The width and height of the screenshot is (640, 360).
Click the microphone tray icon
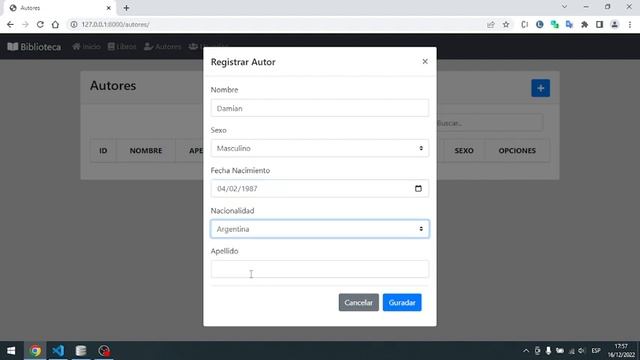pyautogui.click(x=548, y=351)
